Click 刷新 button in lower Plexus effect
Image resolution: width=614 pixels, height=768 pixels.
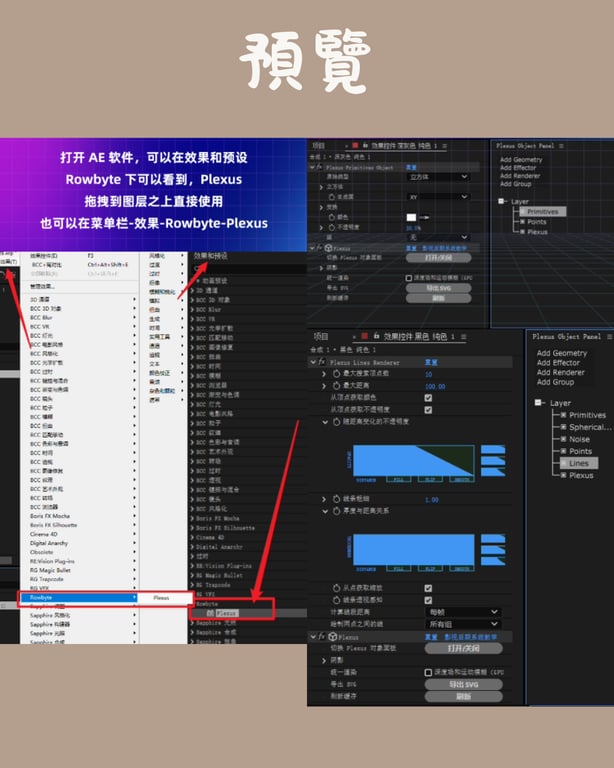tap(463, 696)
